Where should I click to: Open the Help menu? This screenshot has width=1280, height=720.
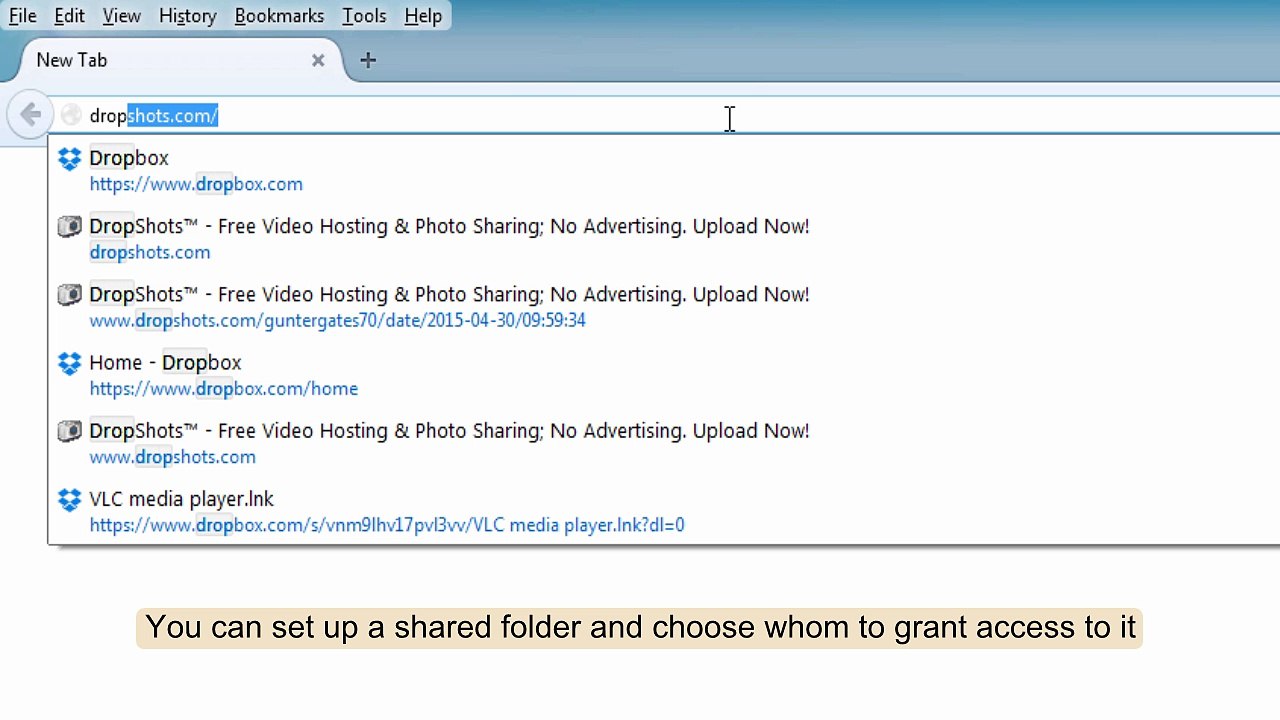click(x=423, y=16)
